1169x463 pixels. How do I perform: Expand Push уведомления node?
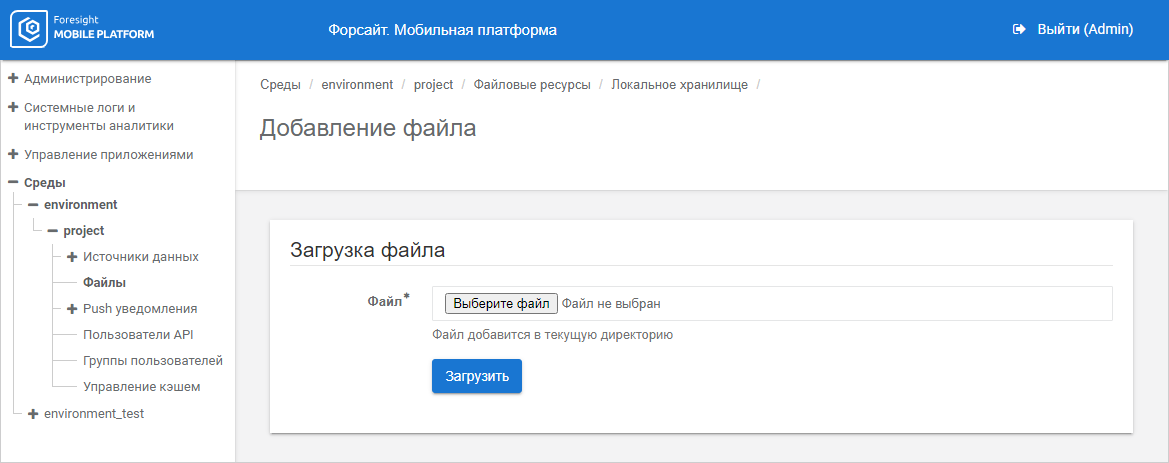tap(72, 309)
